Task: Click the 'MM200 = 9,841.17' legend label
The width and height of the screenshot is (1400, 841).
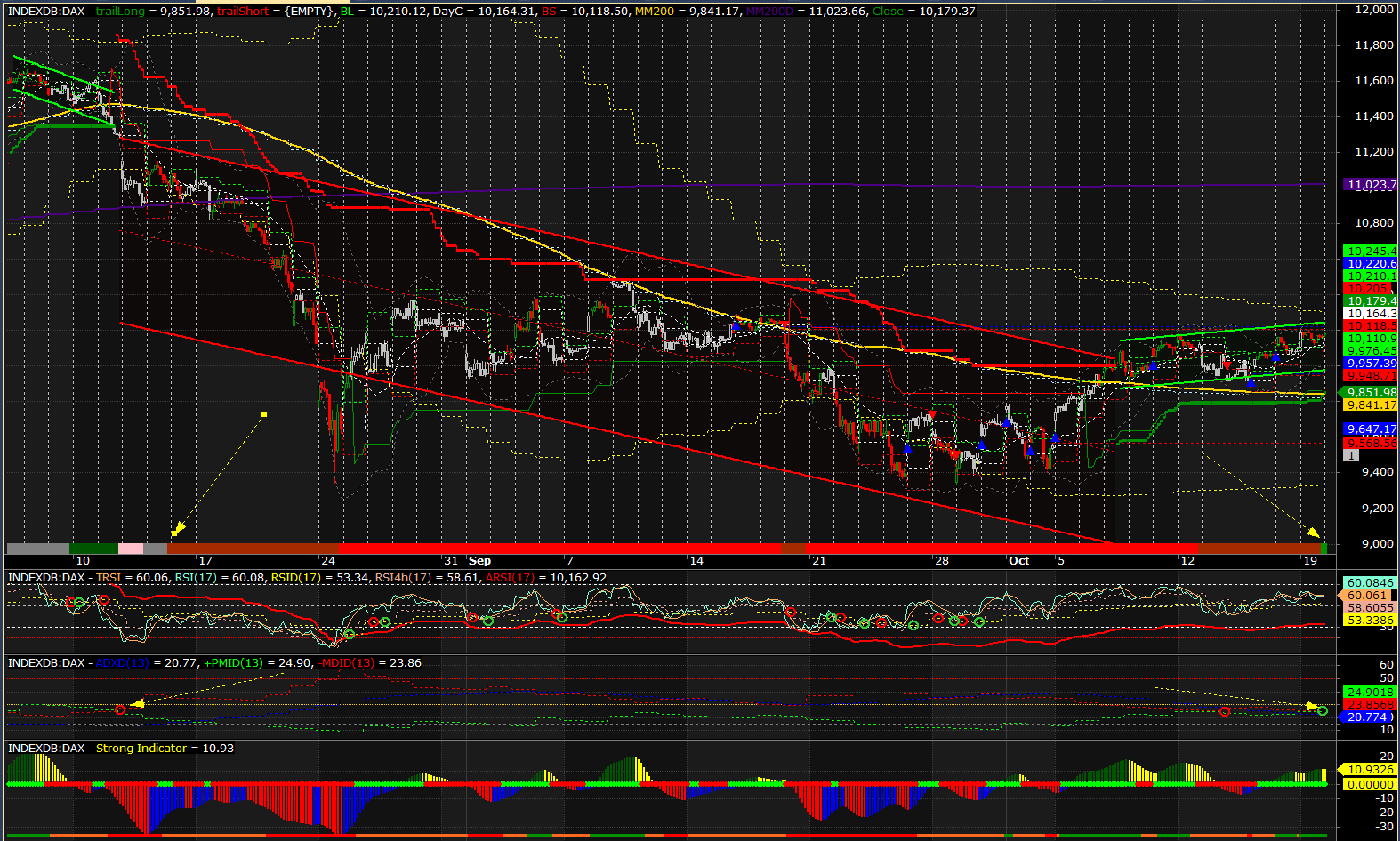Action: (x=687, y=12)
